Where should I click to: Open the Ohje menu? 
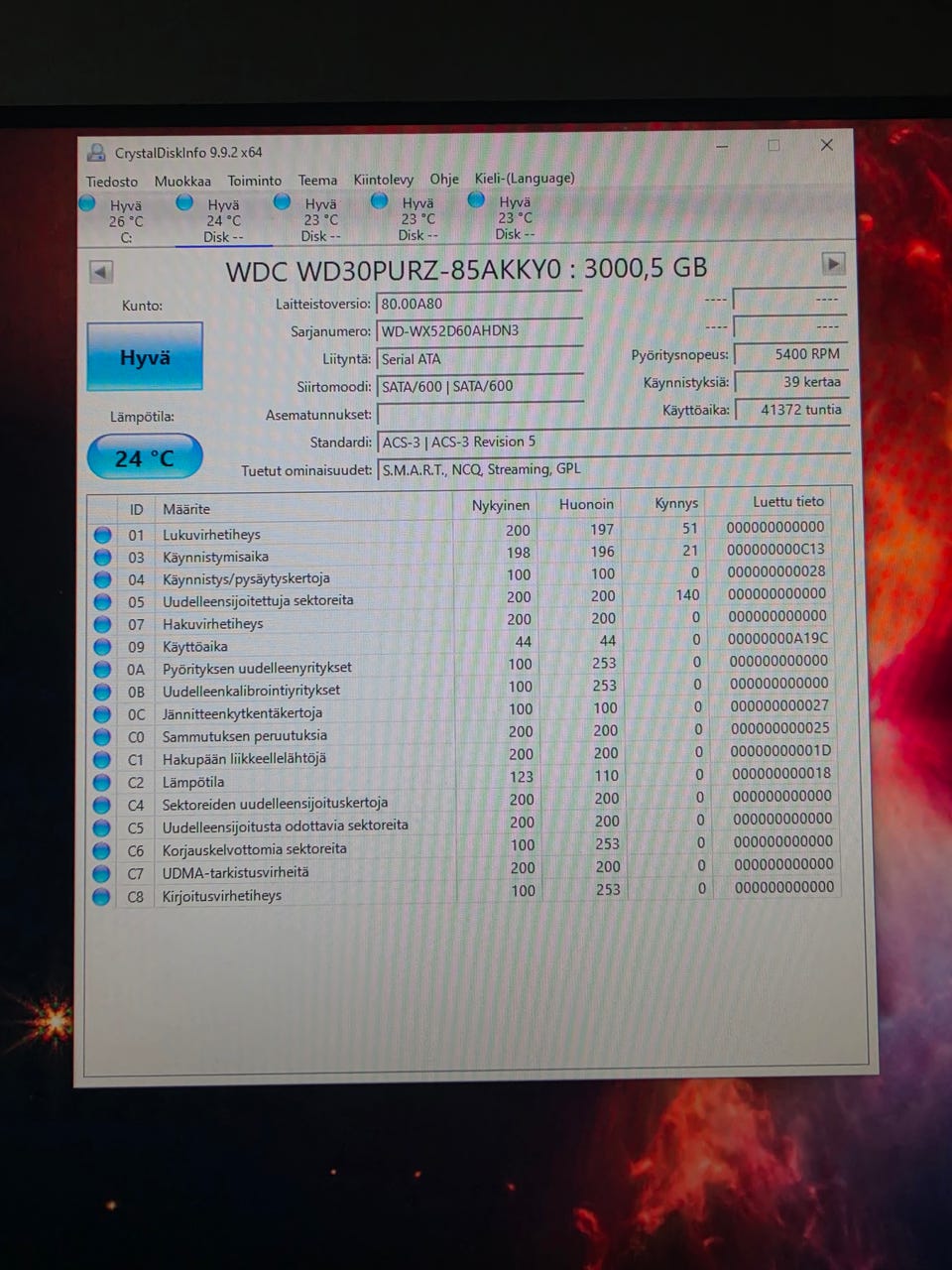[x=444, y=179]
